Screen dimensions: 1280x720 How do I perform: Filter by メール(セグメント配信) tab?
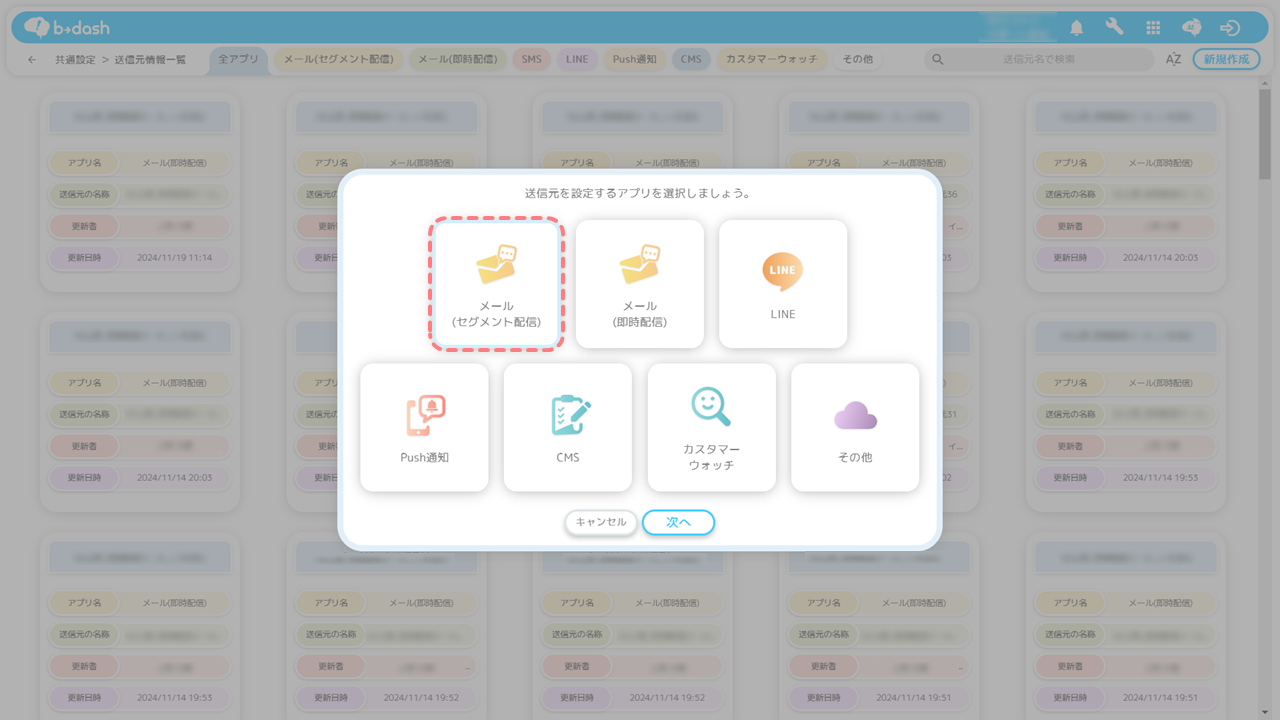point(339,59)
